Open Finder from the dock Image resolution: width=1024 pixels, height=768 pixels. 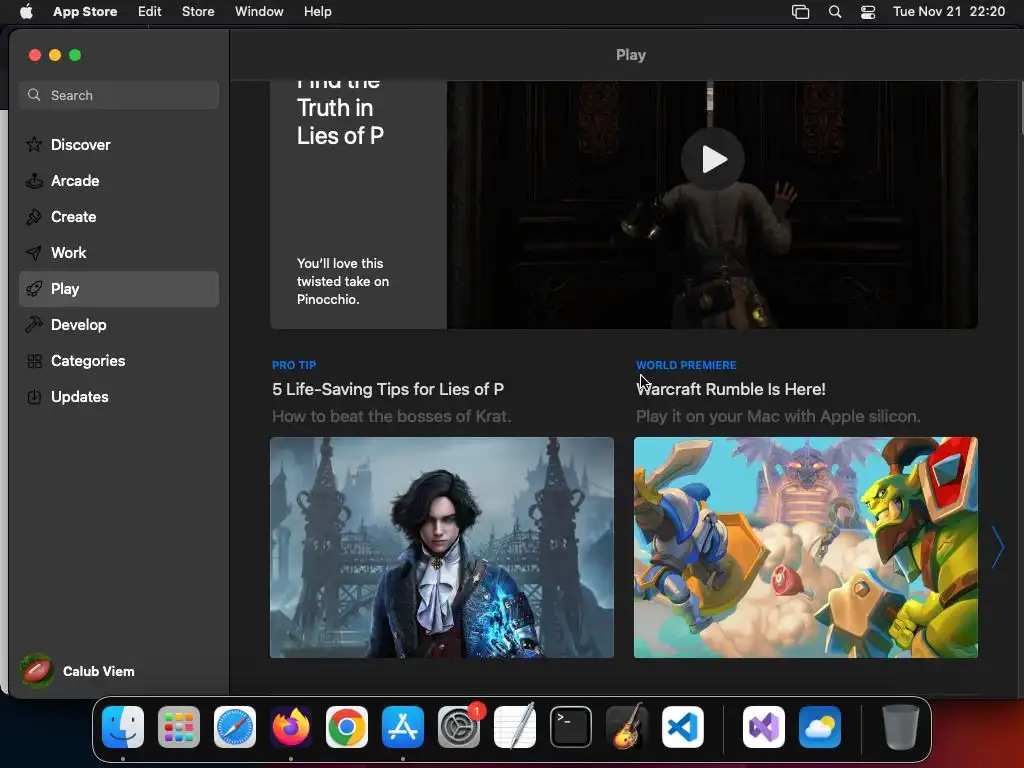click(x=123, y=727)
